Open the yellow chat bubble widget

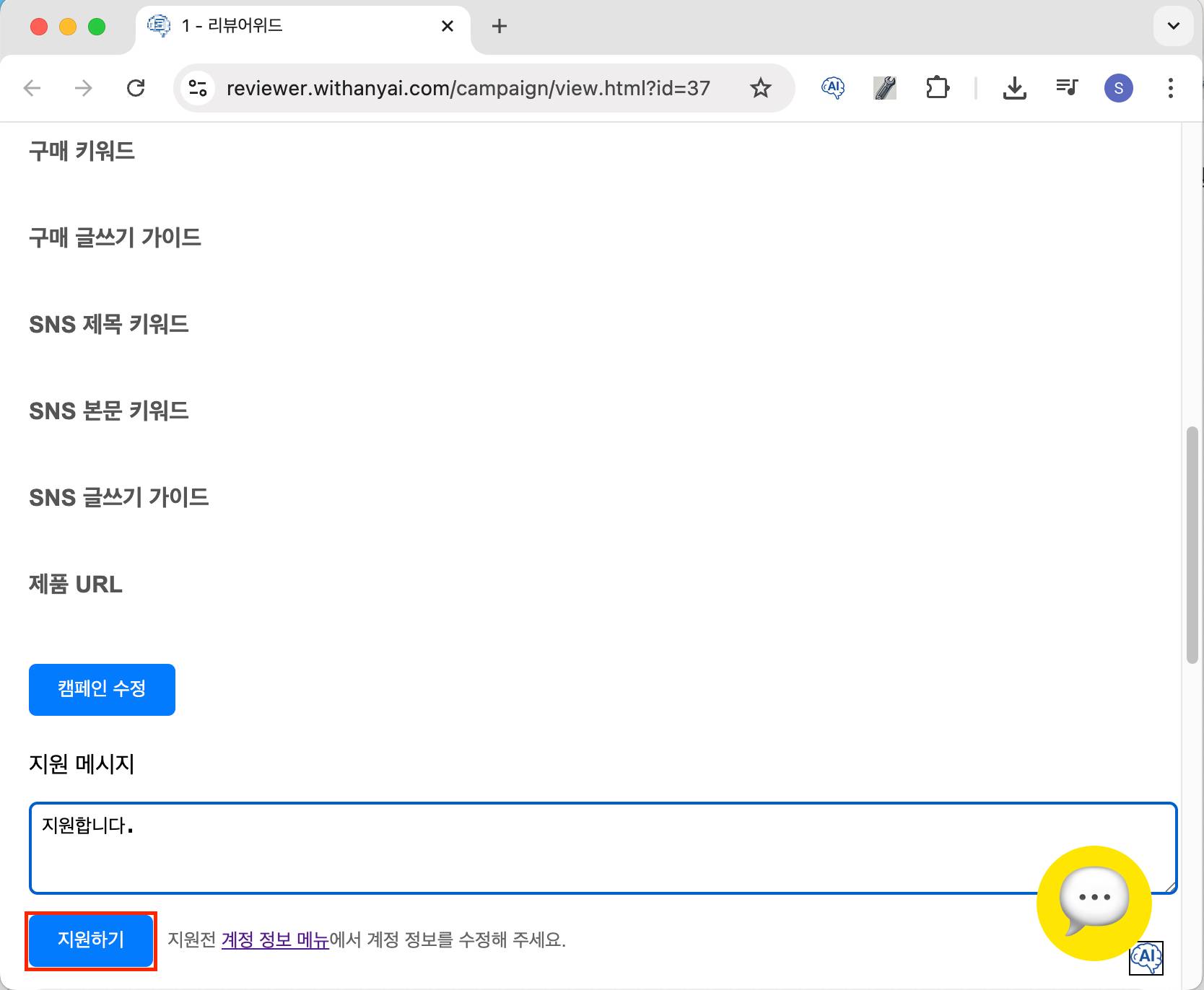(1094, 902)
